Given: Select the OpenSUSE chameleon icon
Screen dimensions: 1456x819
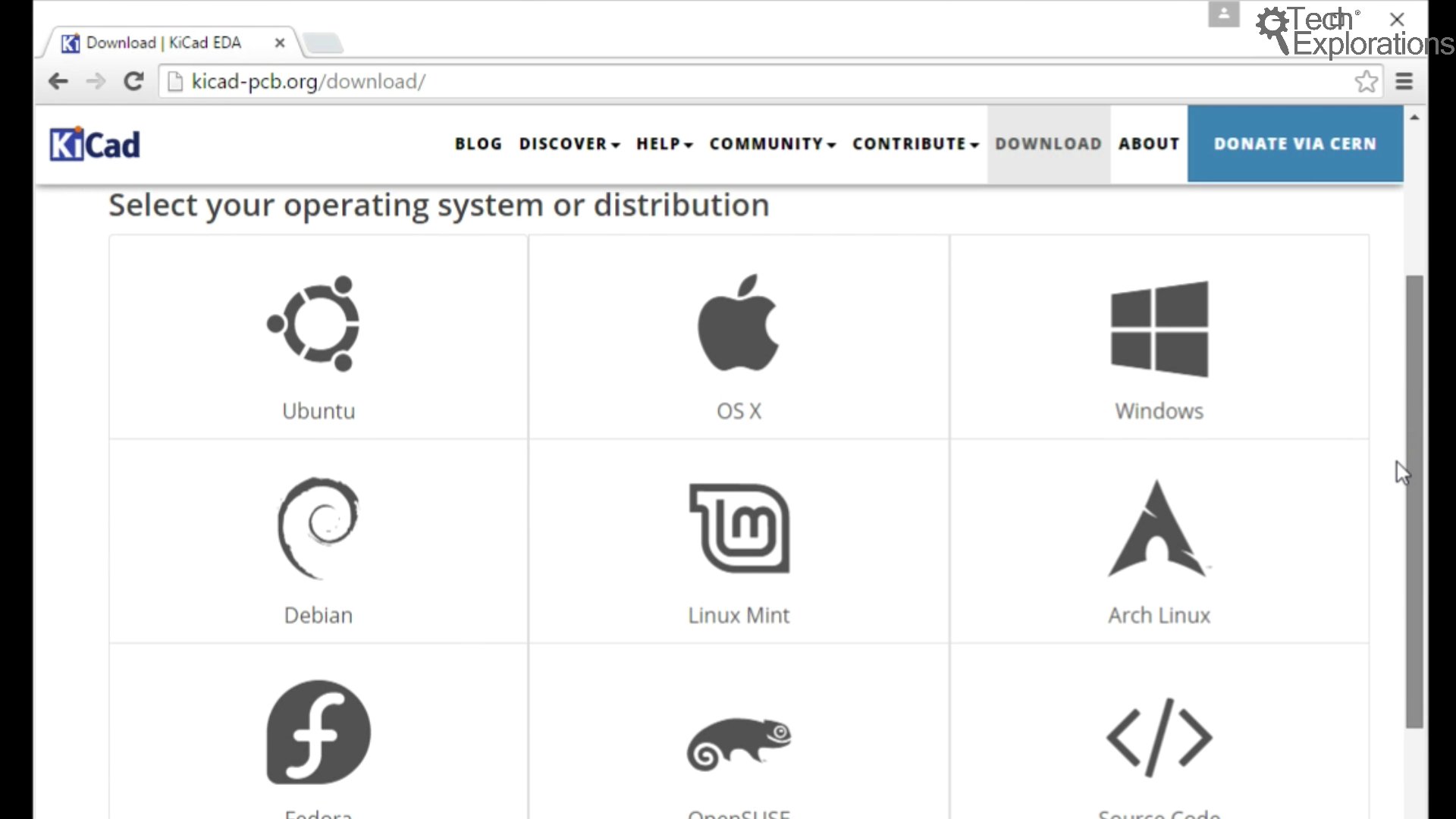Looking at the screenshot, I should coord(739,744).
